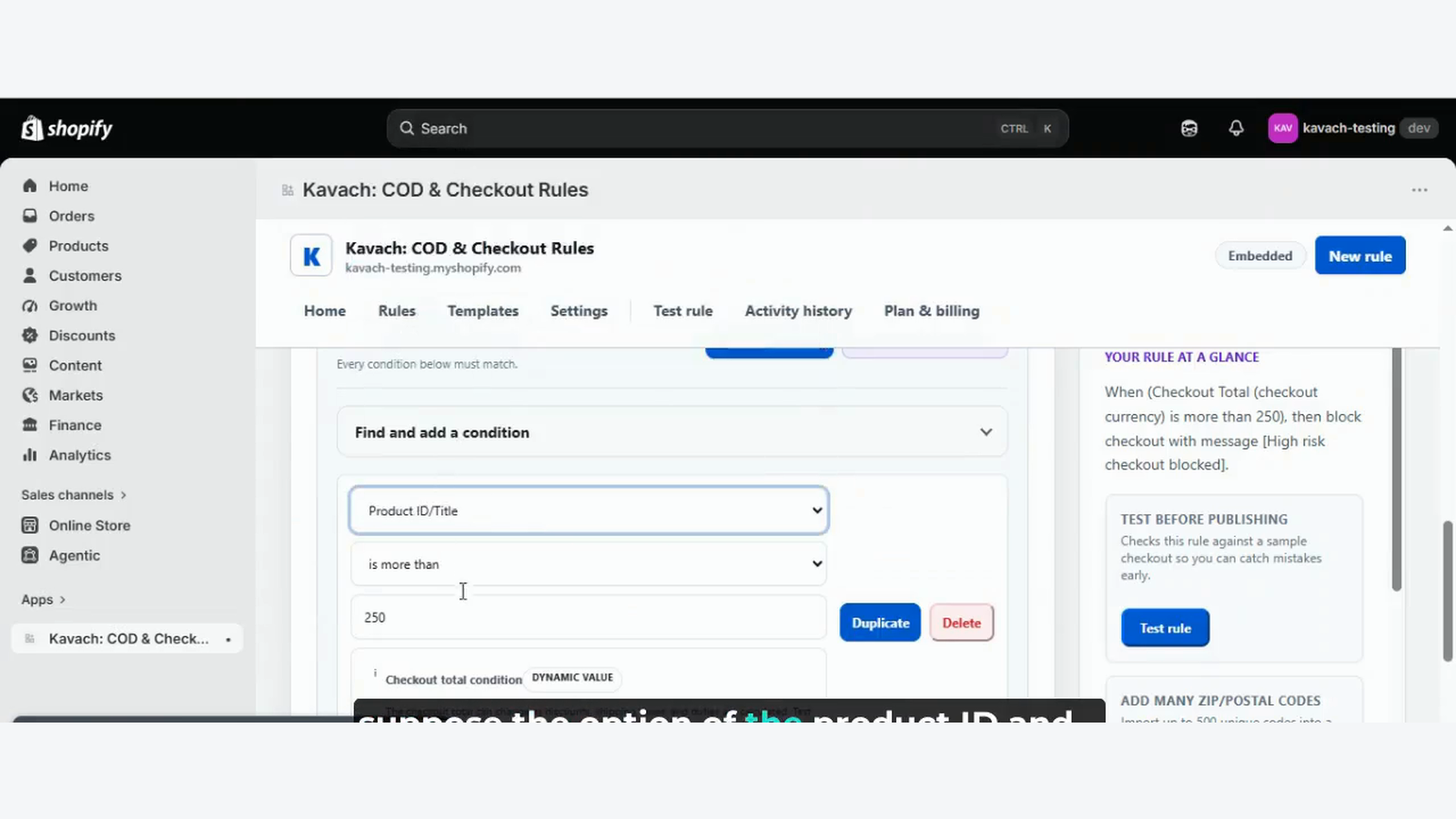Switch to the Activity history tab
This screenshot has width=1456, height=819.
coord(798,310)
